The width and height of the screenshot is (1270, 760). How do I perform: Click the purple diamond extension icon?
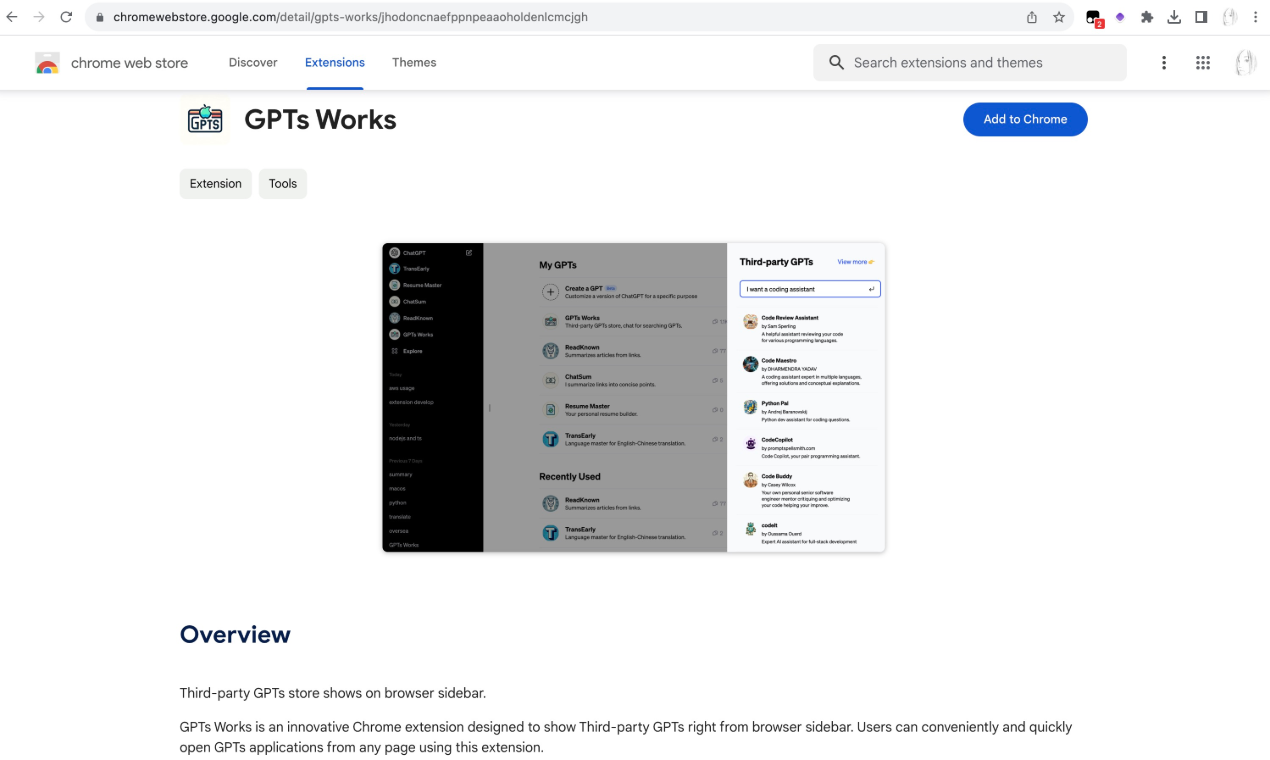[1120, 17]
